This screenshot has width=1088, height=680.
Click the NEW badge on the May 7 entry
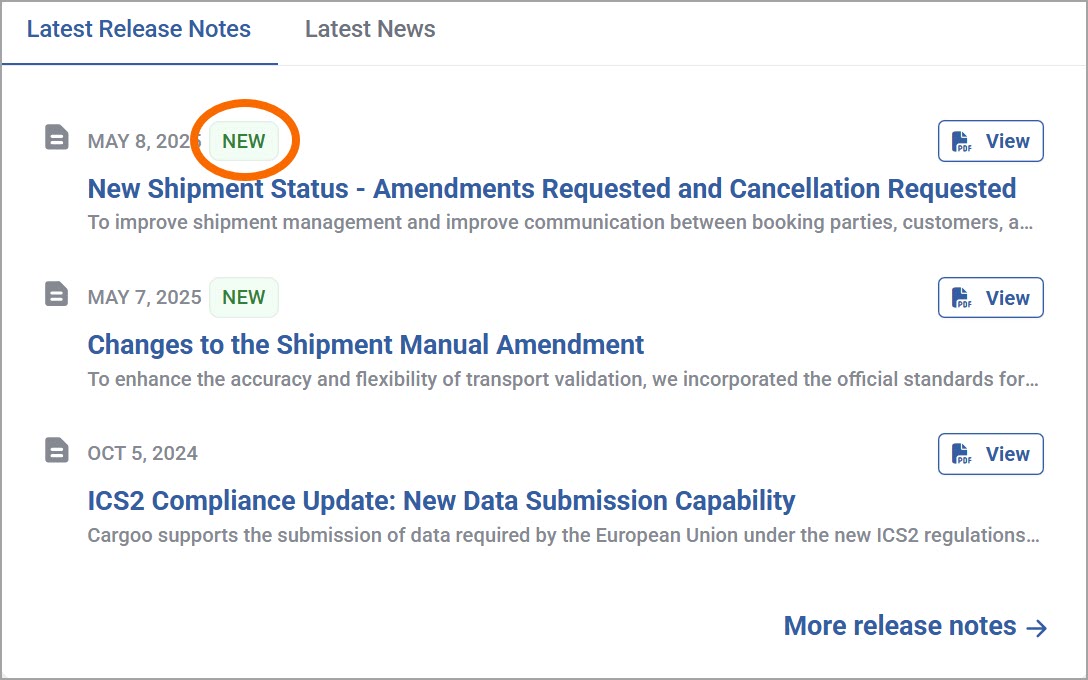(244, 297)
